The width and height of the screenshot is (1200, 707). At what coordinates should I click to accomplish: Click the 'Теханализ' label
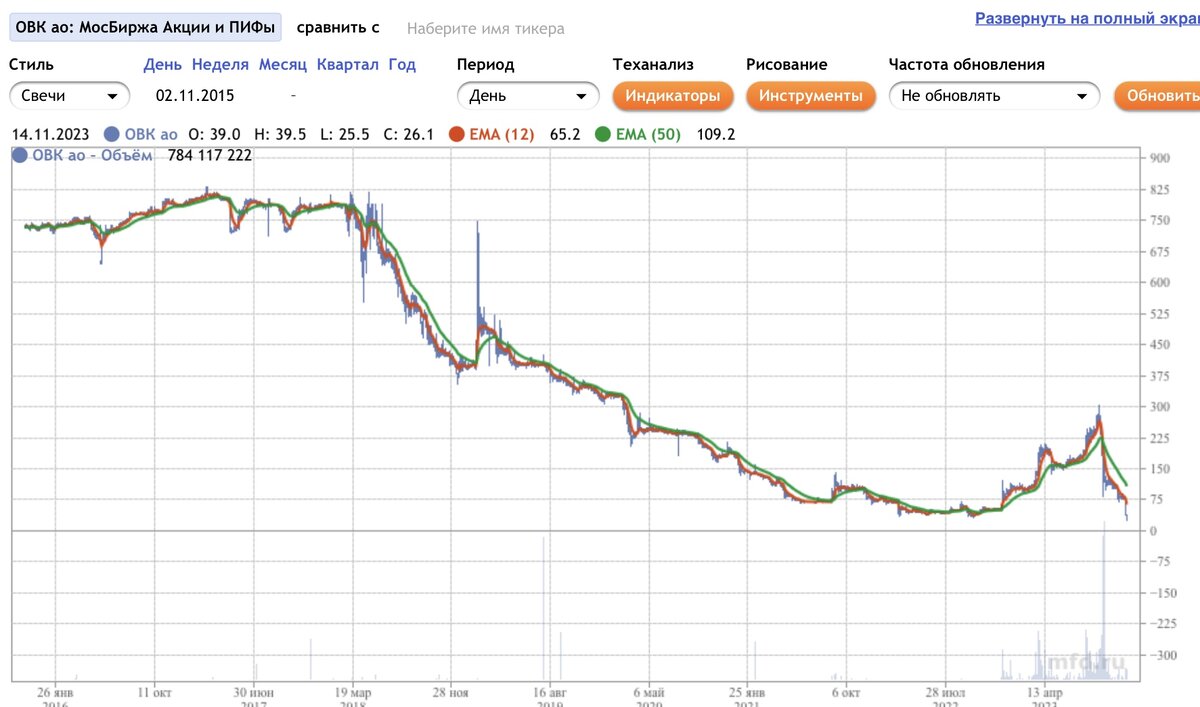653,64
